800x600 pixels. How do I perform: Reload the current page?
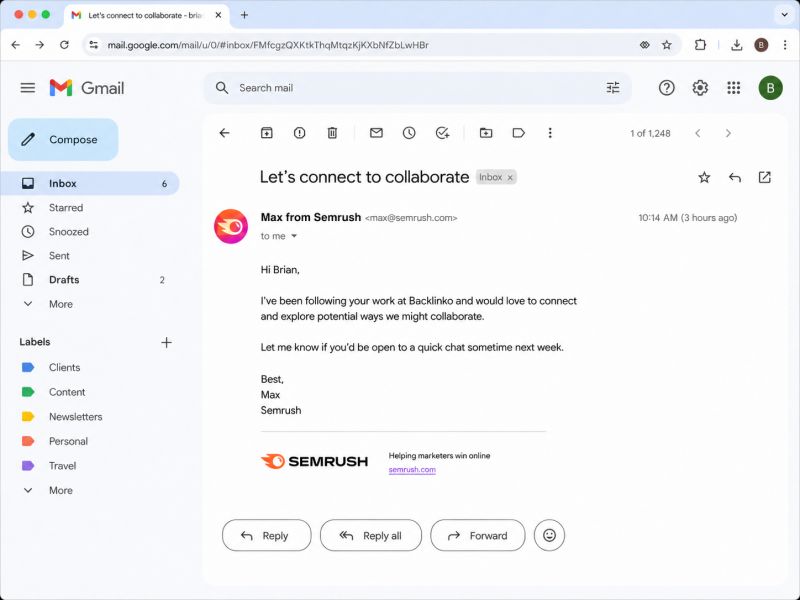tap(64, 45)
